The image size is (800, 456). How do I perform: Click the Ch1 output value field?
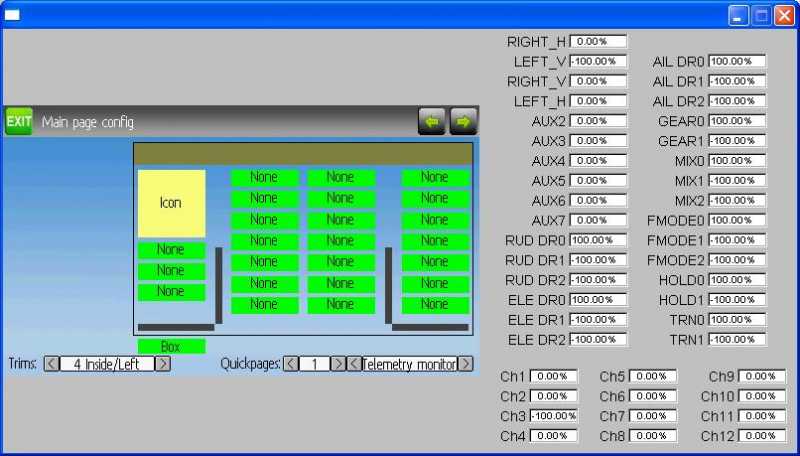click(554, 376)
